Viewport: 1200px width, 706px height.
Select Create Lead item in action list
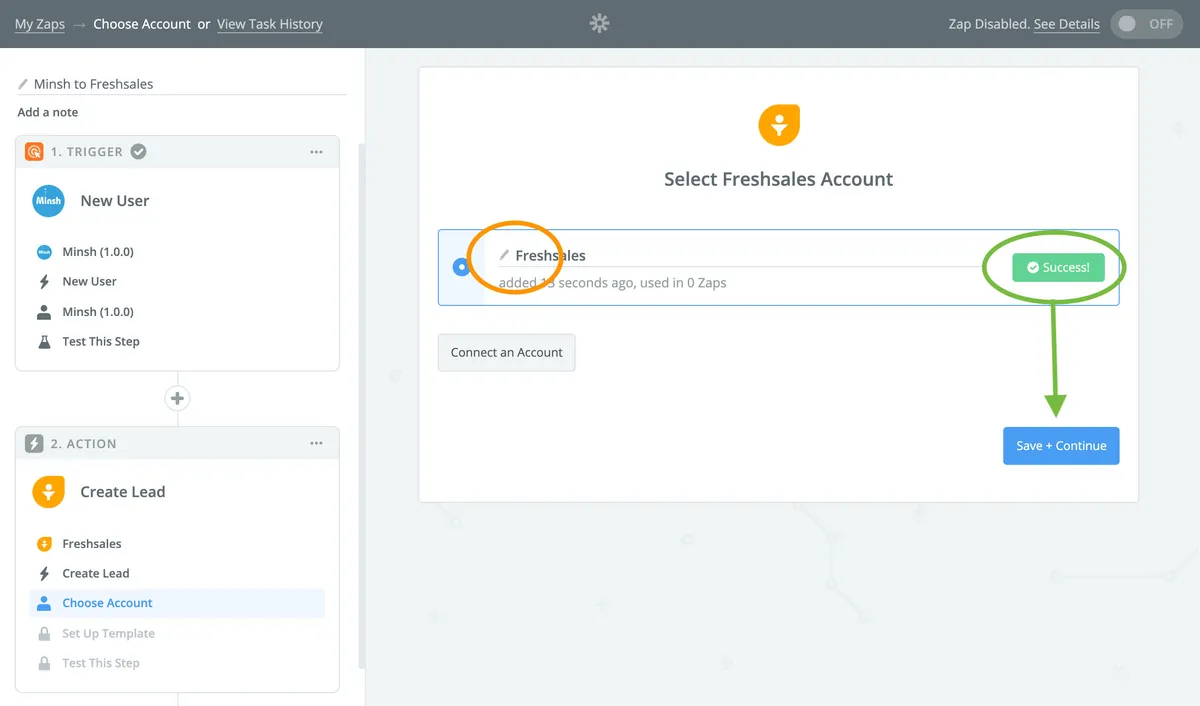click(x=95, y=573)
